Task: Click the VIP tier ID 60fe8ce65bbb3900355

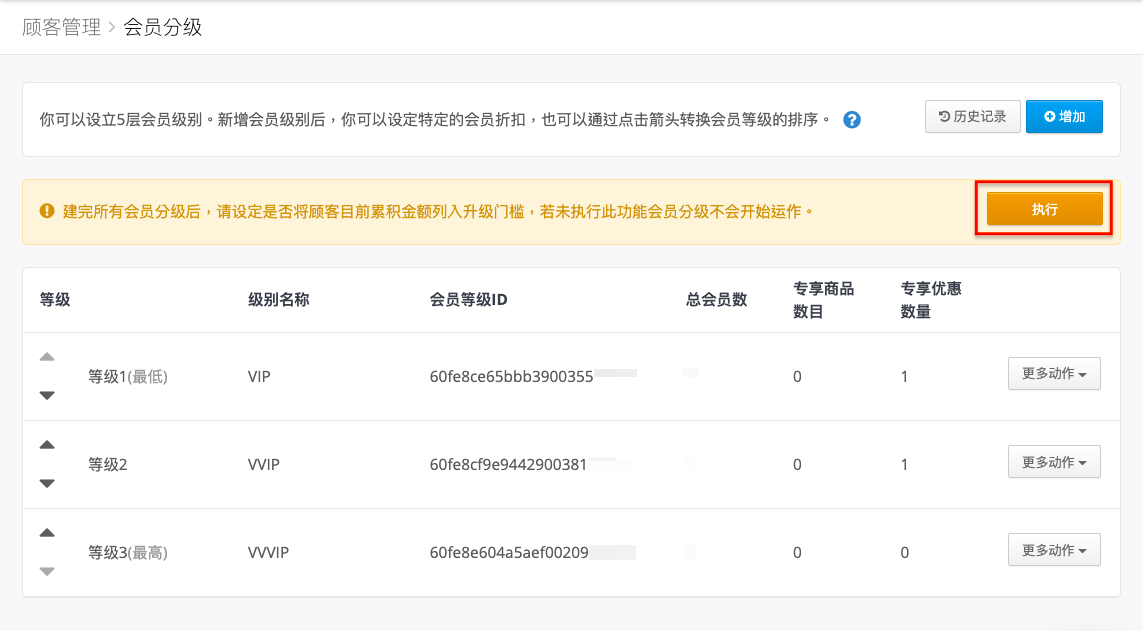Action: tap(511, 377)
